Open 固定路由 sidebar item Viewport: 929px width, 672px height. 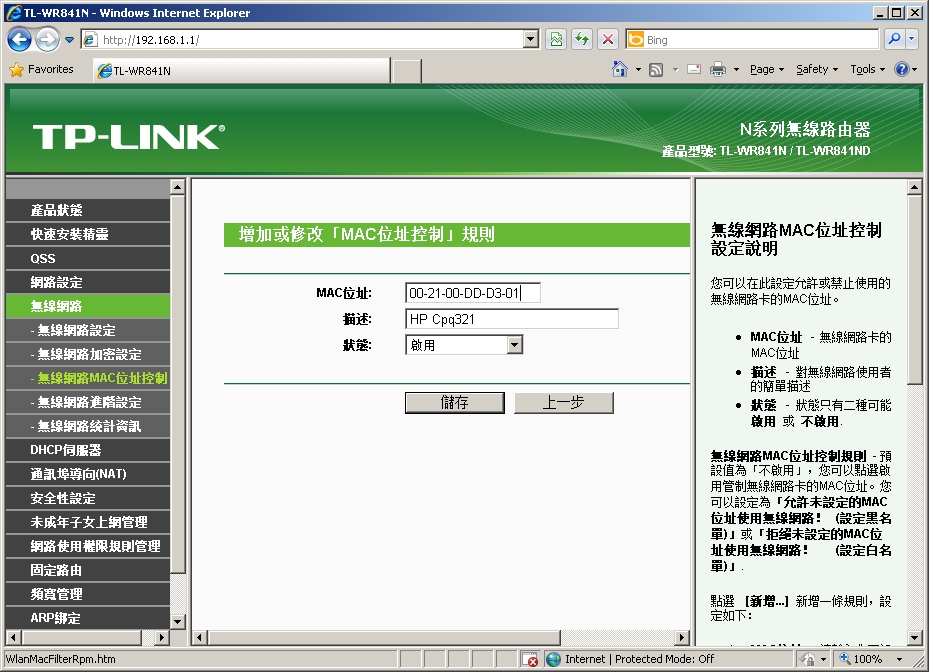(x=88, y=570)
